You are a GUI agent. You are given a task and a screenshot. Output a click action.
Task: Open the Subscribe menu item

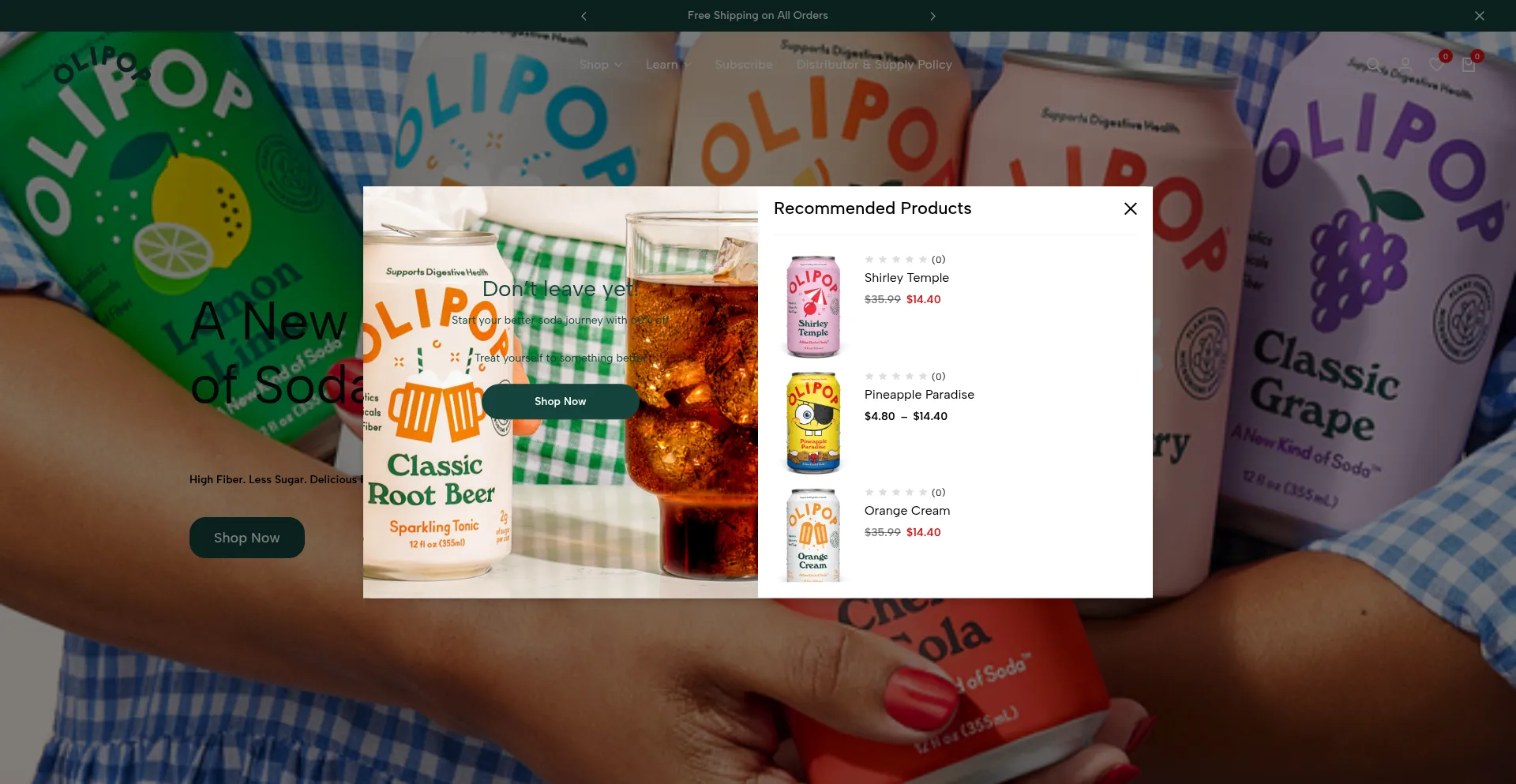pyautogui.click(x=744, y=65)
